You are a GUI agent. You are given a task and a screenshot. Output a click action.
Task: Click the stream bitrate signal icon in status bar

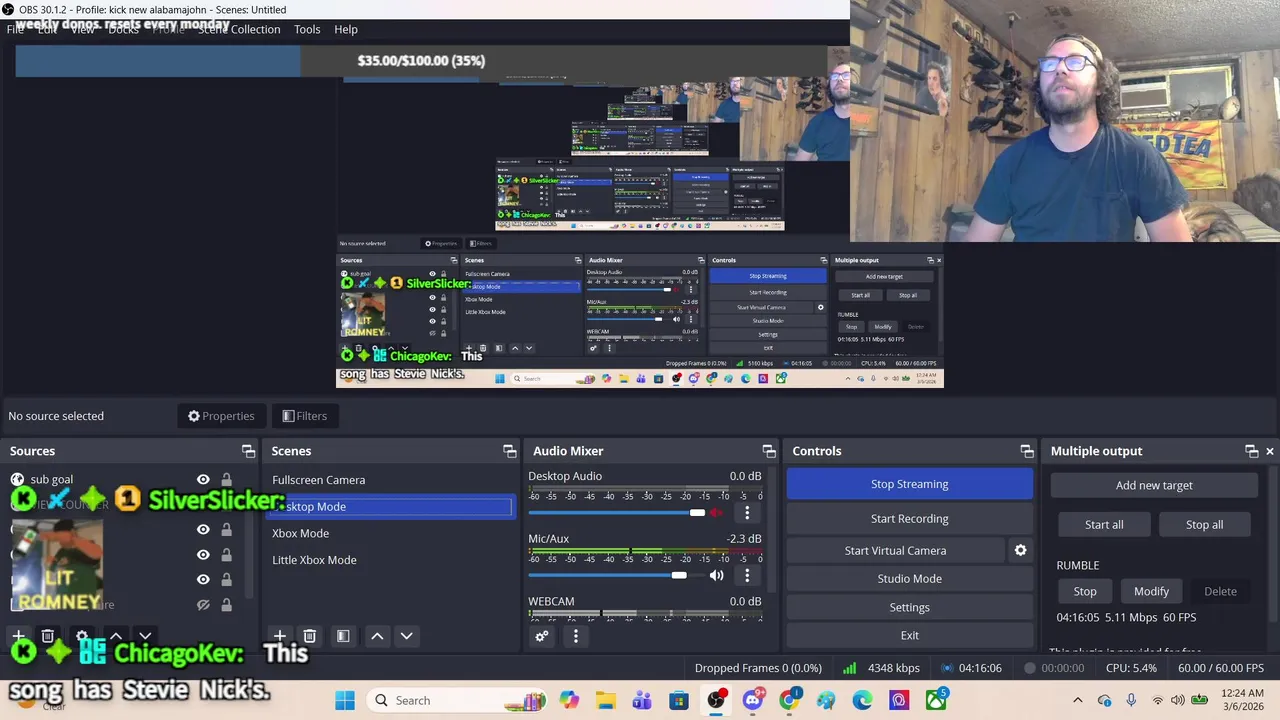pyautogui.click(x=849, y=668)
